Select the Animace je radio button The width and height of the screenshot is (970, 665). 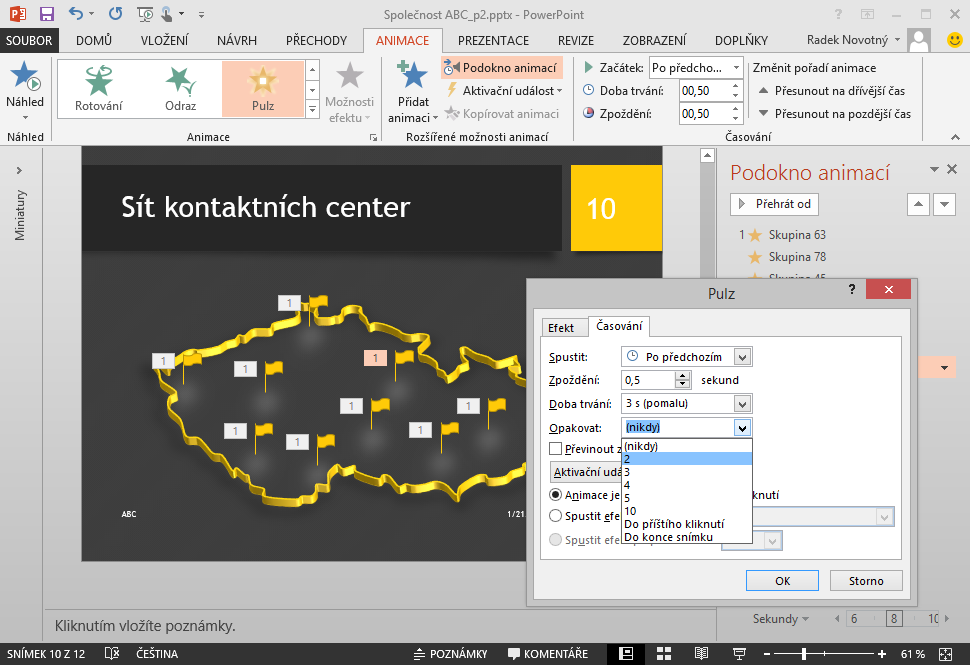pyautogui.click(x=556, y=495)
